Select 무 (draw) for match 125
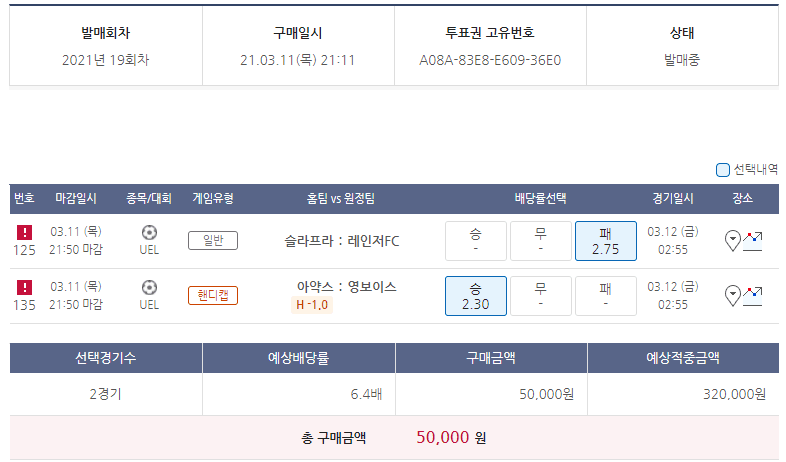Viewport: 786px width, 462px height. (x=540, y=240)
